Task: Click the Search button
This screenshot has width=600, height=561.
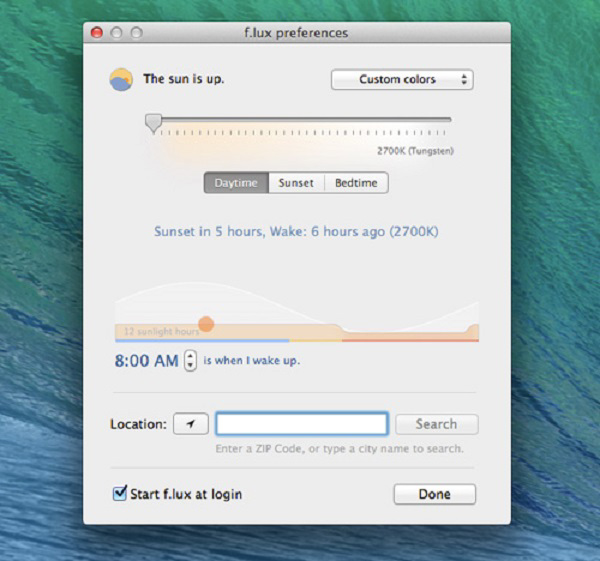Action: [436, 424]
